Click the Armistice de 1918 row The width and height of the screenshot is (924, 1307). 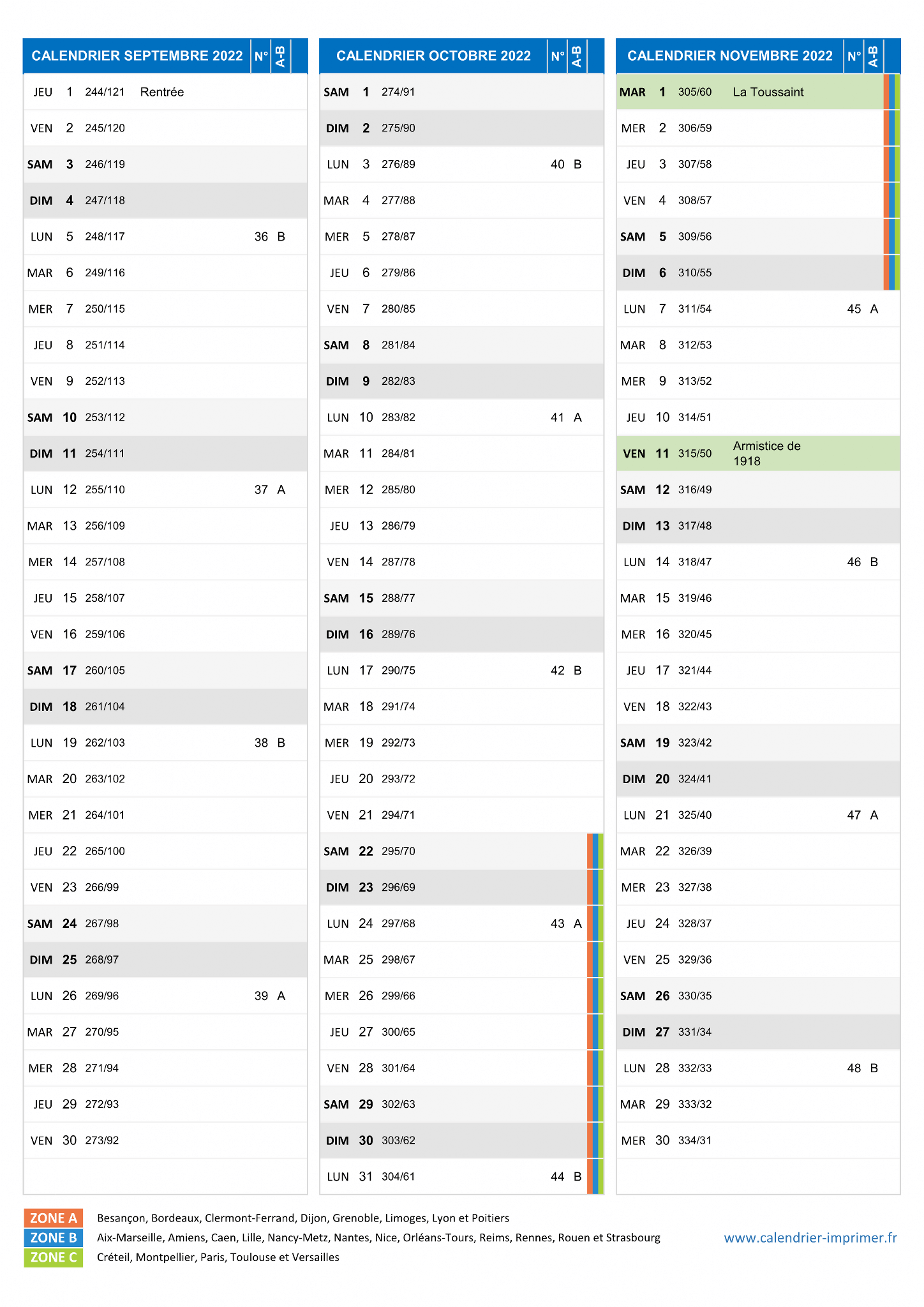pos(758,454)
